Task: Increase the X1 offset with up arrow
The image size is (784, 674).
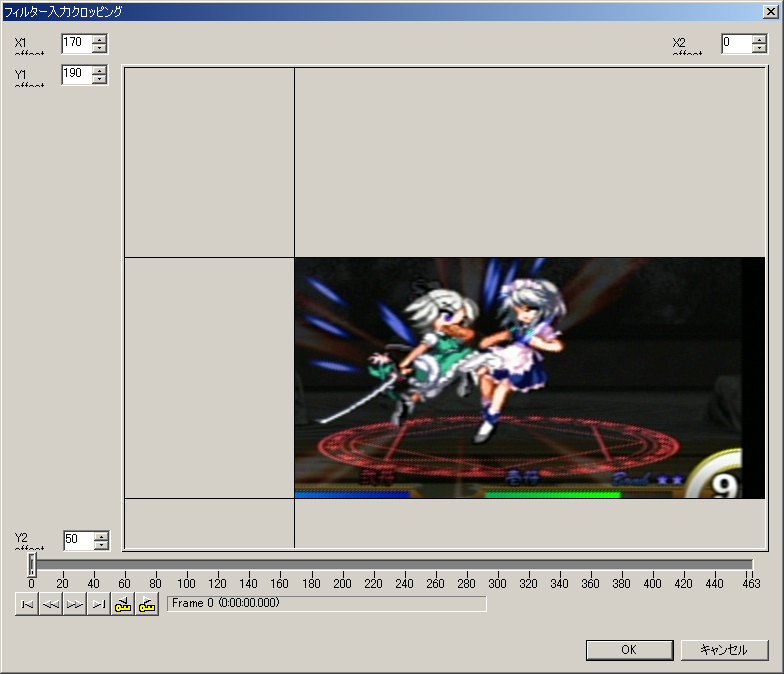Action: pos(99,39)
